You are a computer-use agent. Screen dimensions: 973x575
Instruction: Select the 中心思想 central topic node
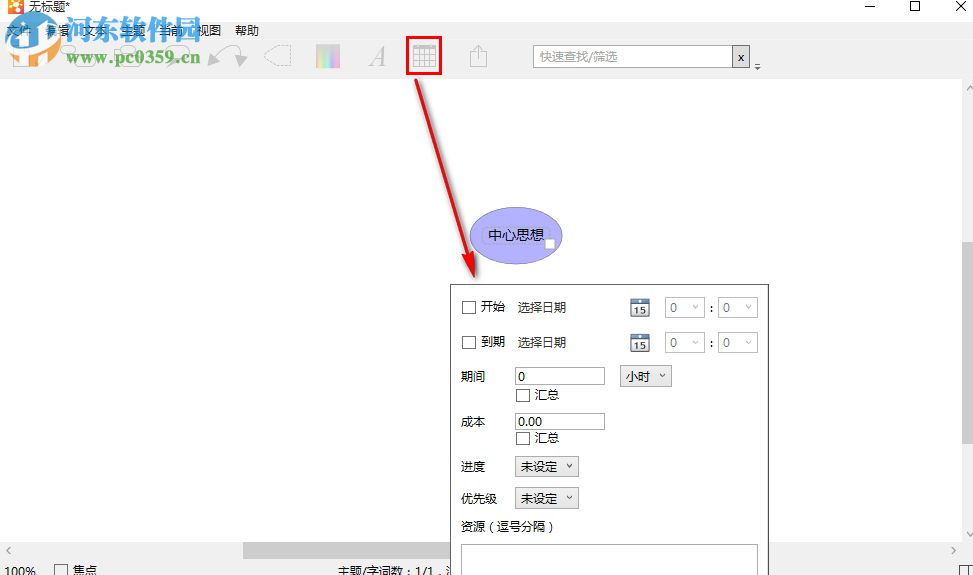(x=516, y=236)
